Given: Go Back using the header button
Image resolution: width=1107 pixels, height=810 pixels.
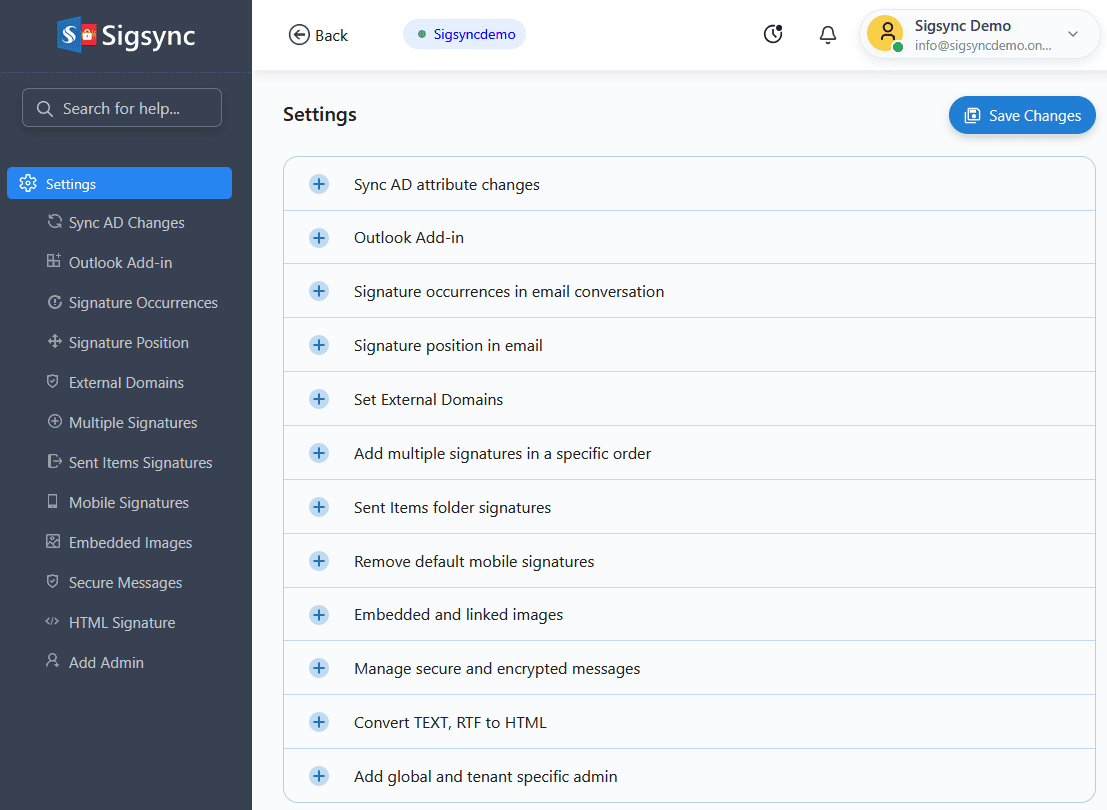Looking at the screenshot, I should pos(318,35).
